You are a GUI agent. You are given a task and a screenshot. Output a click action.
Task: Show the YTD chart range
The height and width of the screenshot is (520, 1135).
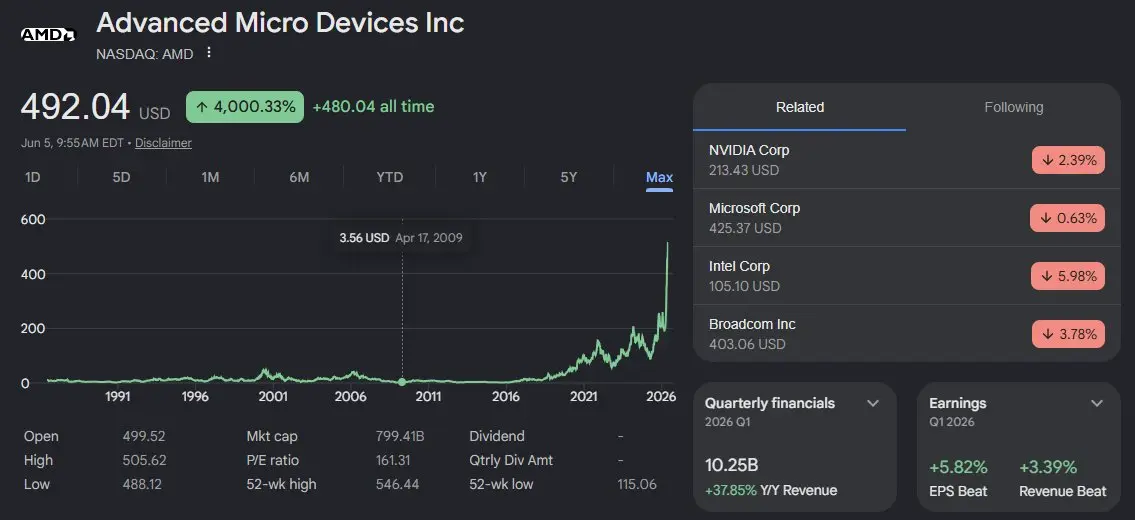(x=389, y=177)
